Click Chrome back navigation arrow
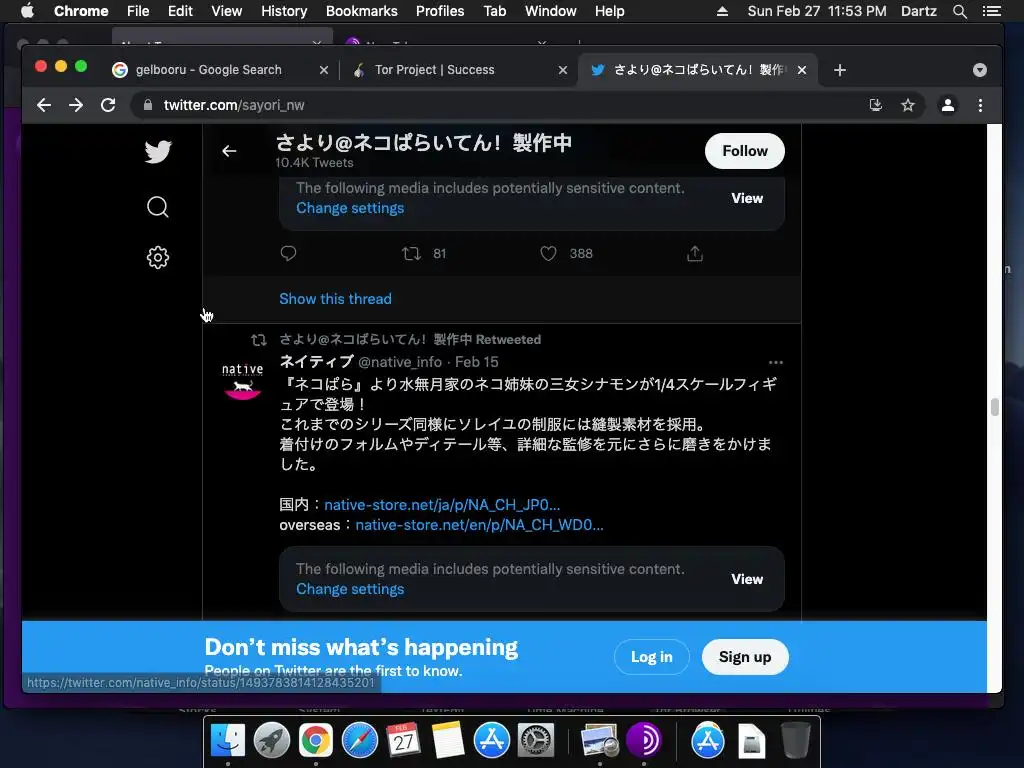 [44, 105]
